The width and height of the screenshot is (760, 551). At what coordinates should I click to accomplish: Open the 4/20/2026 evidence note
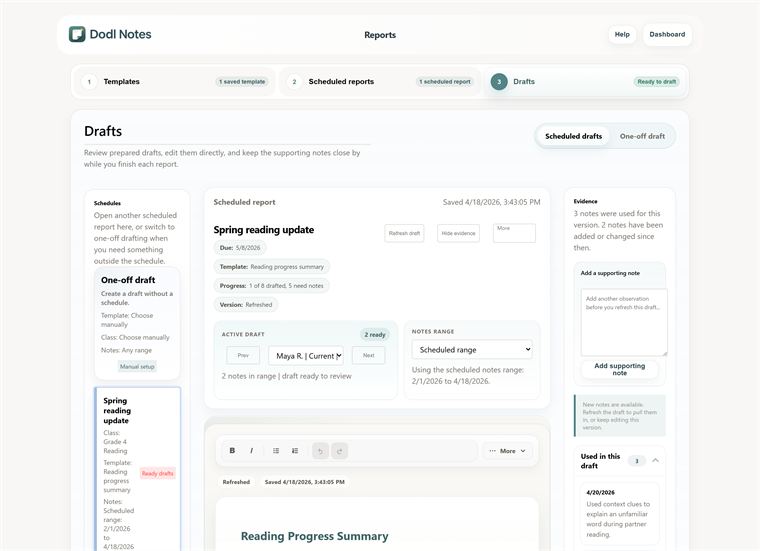tap(619, 513)
